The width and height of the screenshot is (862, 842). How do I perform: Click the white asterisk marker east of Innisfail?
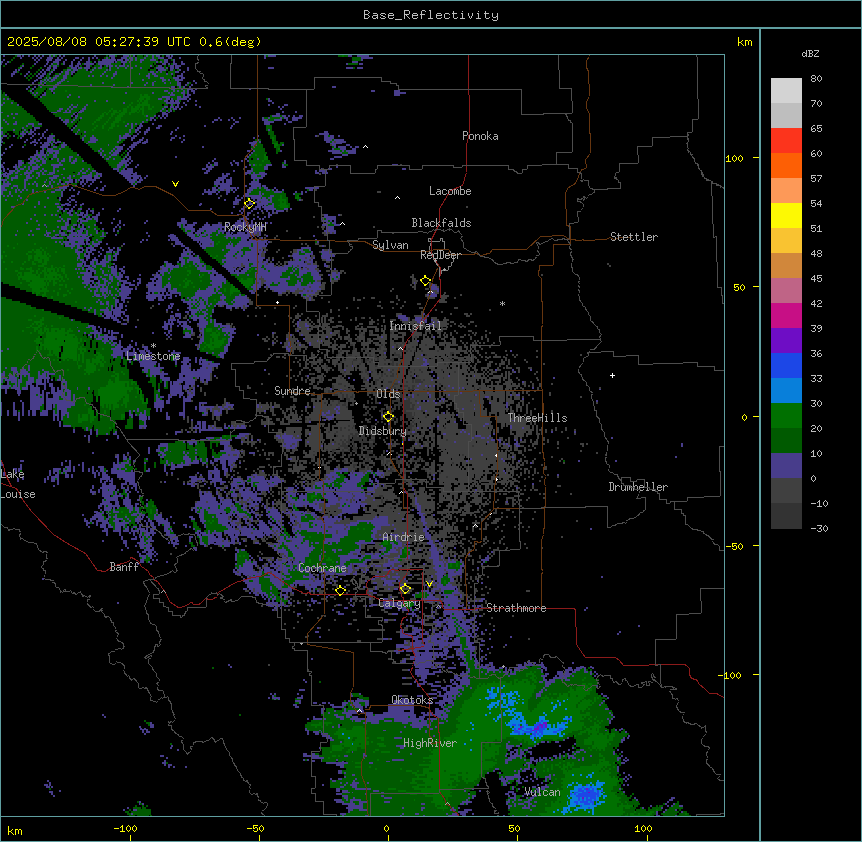502,303
